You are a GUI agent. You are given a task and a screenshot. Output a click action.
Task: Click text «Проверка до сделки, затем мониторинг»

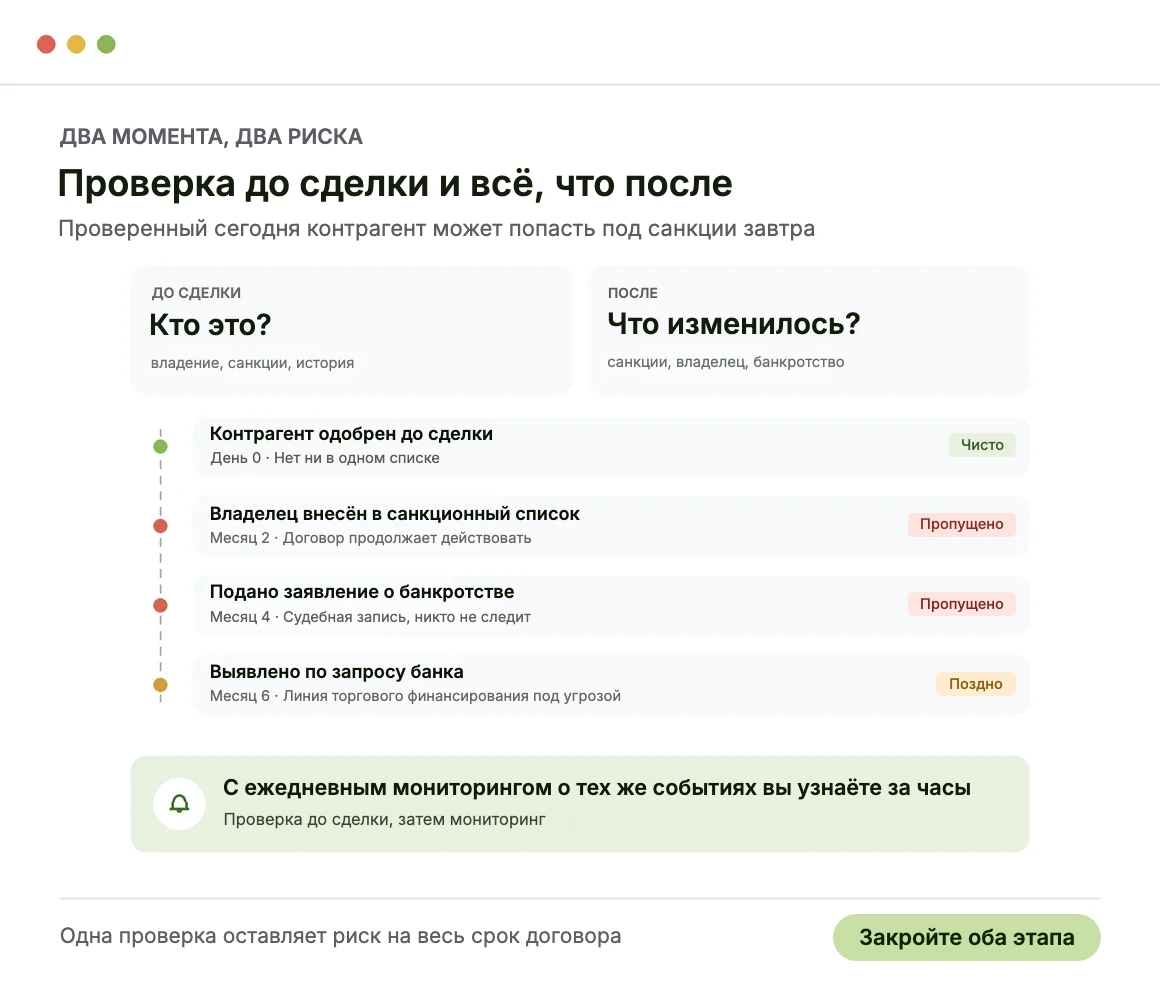(385, 820)
